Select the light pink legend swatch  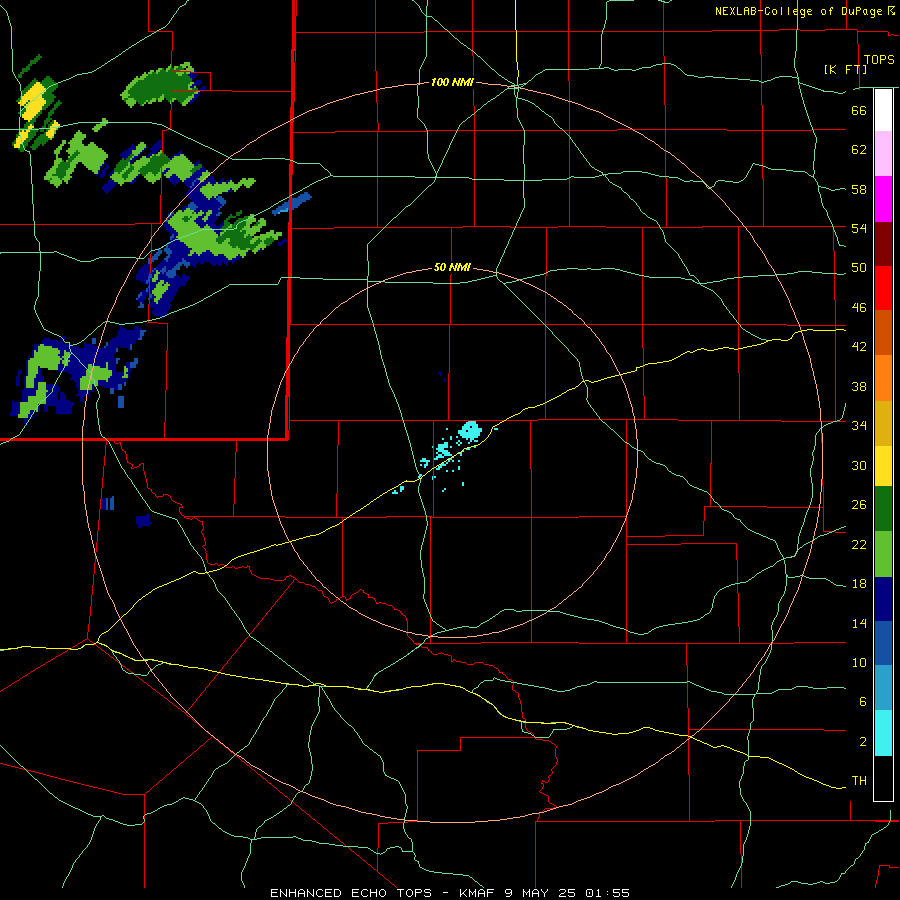click(x=883, y=154)
